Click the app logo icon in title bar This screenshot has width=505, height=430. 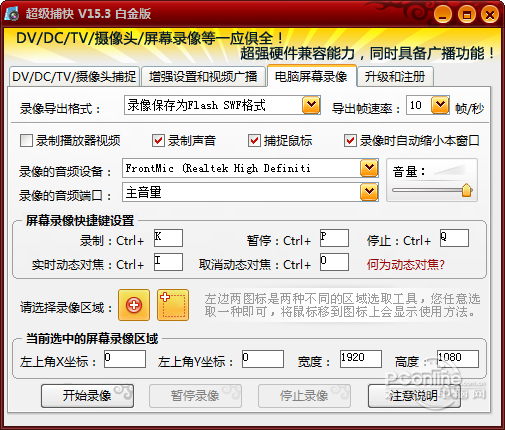point(12,14)
